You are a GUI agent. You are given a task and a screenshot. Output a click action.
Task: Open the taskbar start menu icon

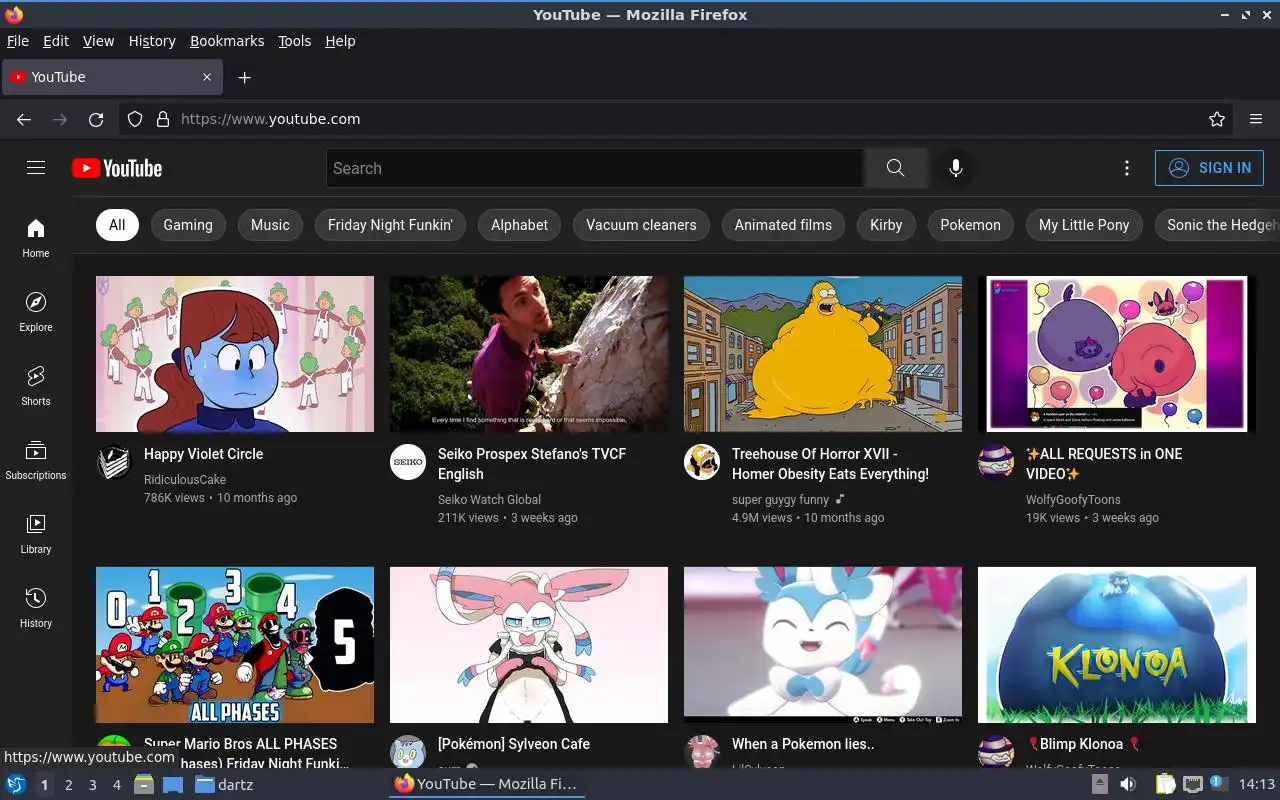point(16,784)
